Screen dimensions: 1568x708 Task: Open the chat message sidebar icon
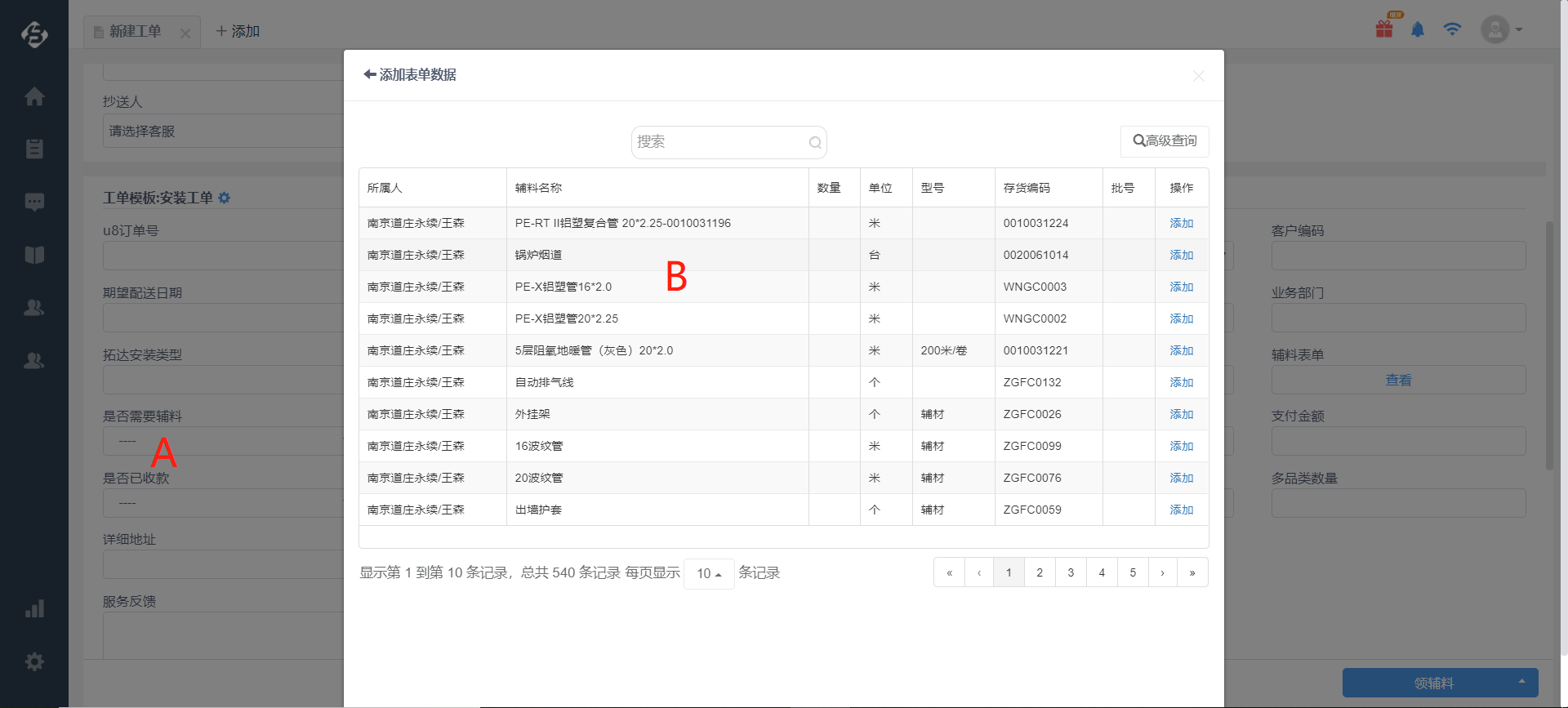pyautogui.click(x=34, y=202)
